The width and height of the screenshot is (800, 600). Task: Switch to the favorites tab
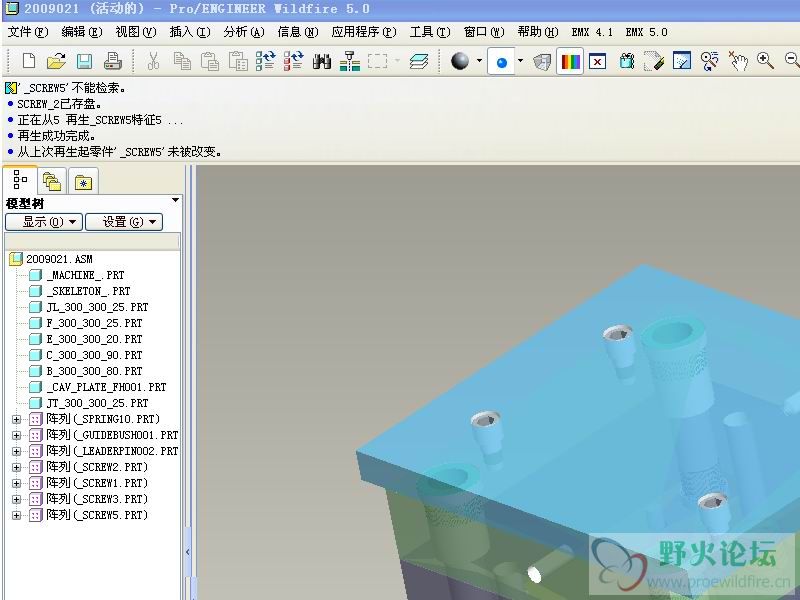[x=83, y=182]
